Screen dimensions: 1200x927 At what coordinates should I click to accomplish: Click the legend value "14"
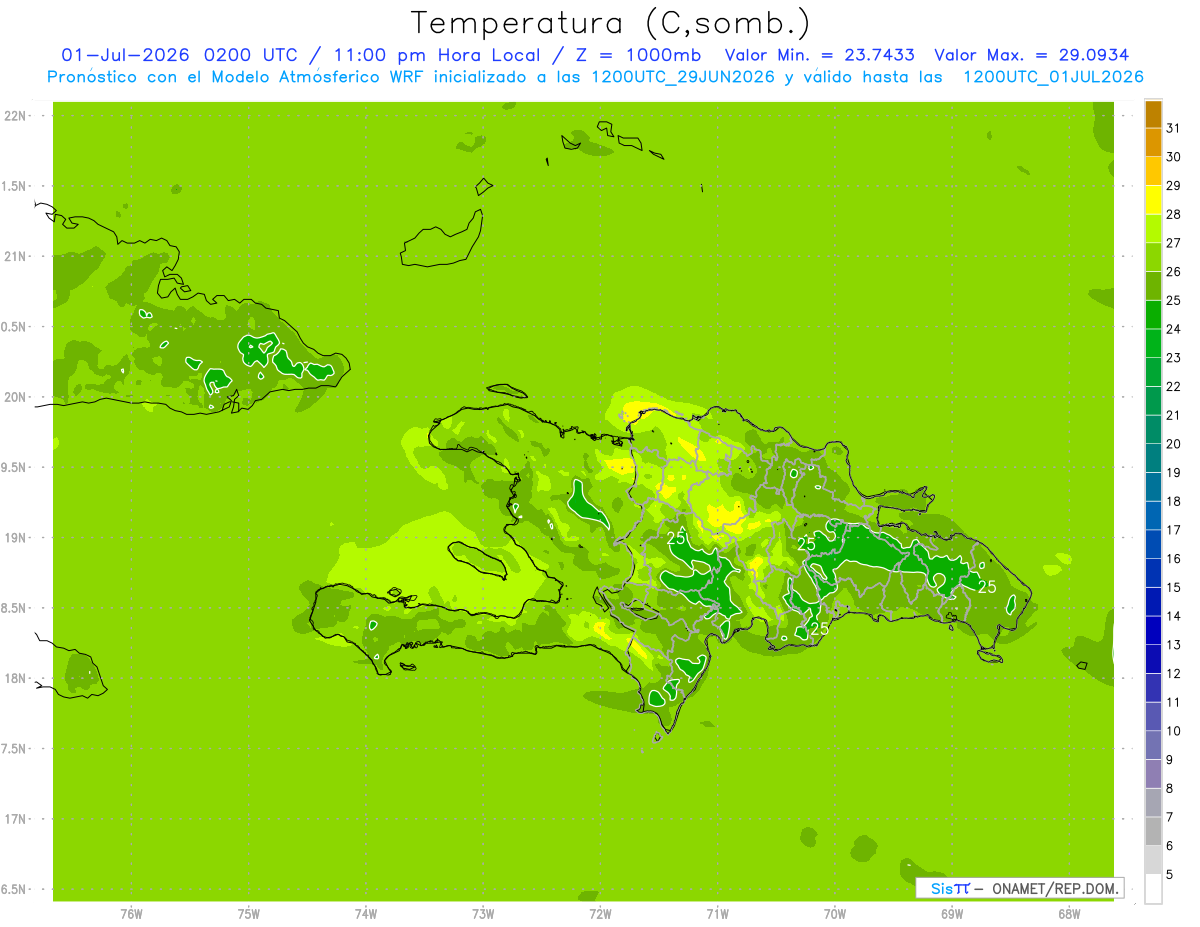1174,616
